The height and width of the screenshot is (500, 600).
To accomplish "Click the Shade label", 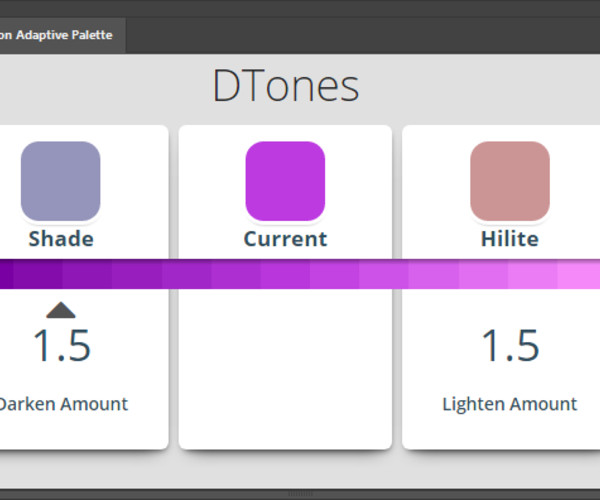I will [61, 239].
